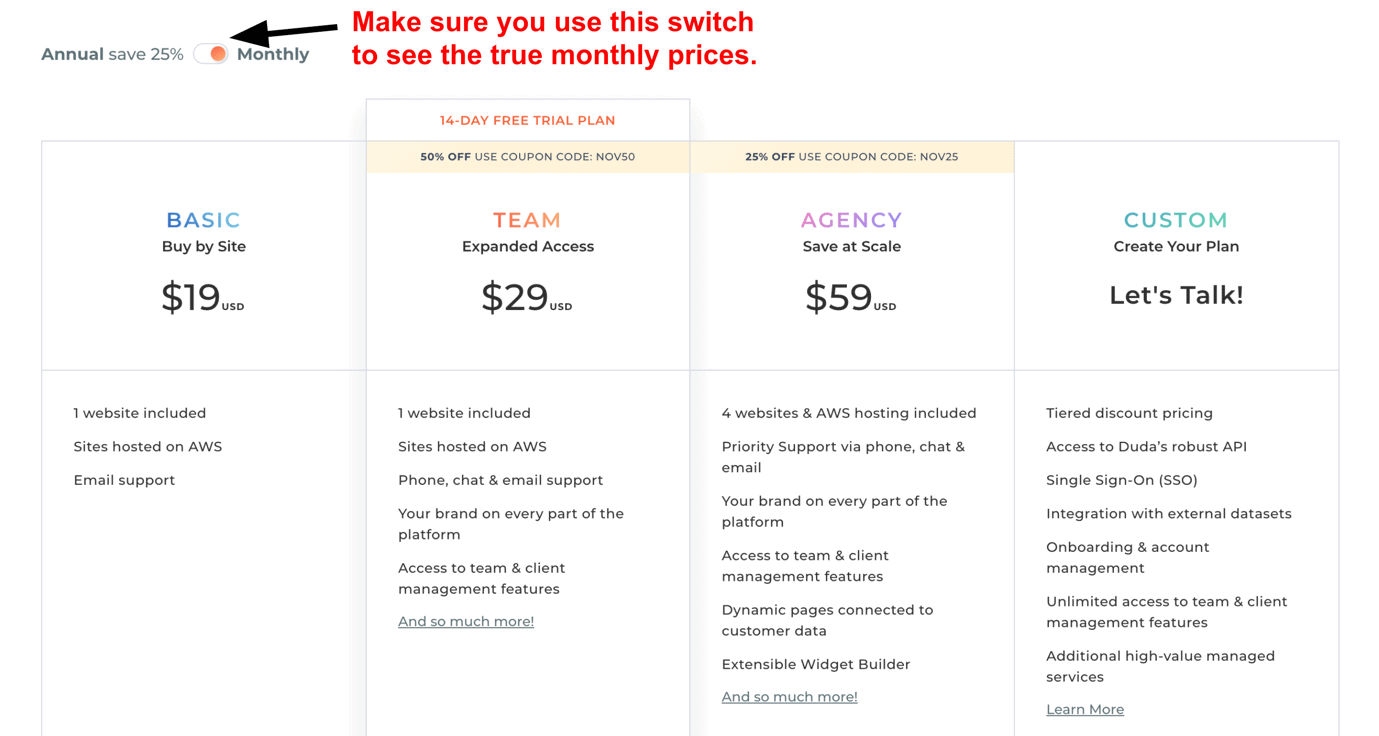Follow the Custom plan Learn More link
1379x736 pixels.
tap(1085, 709)
